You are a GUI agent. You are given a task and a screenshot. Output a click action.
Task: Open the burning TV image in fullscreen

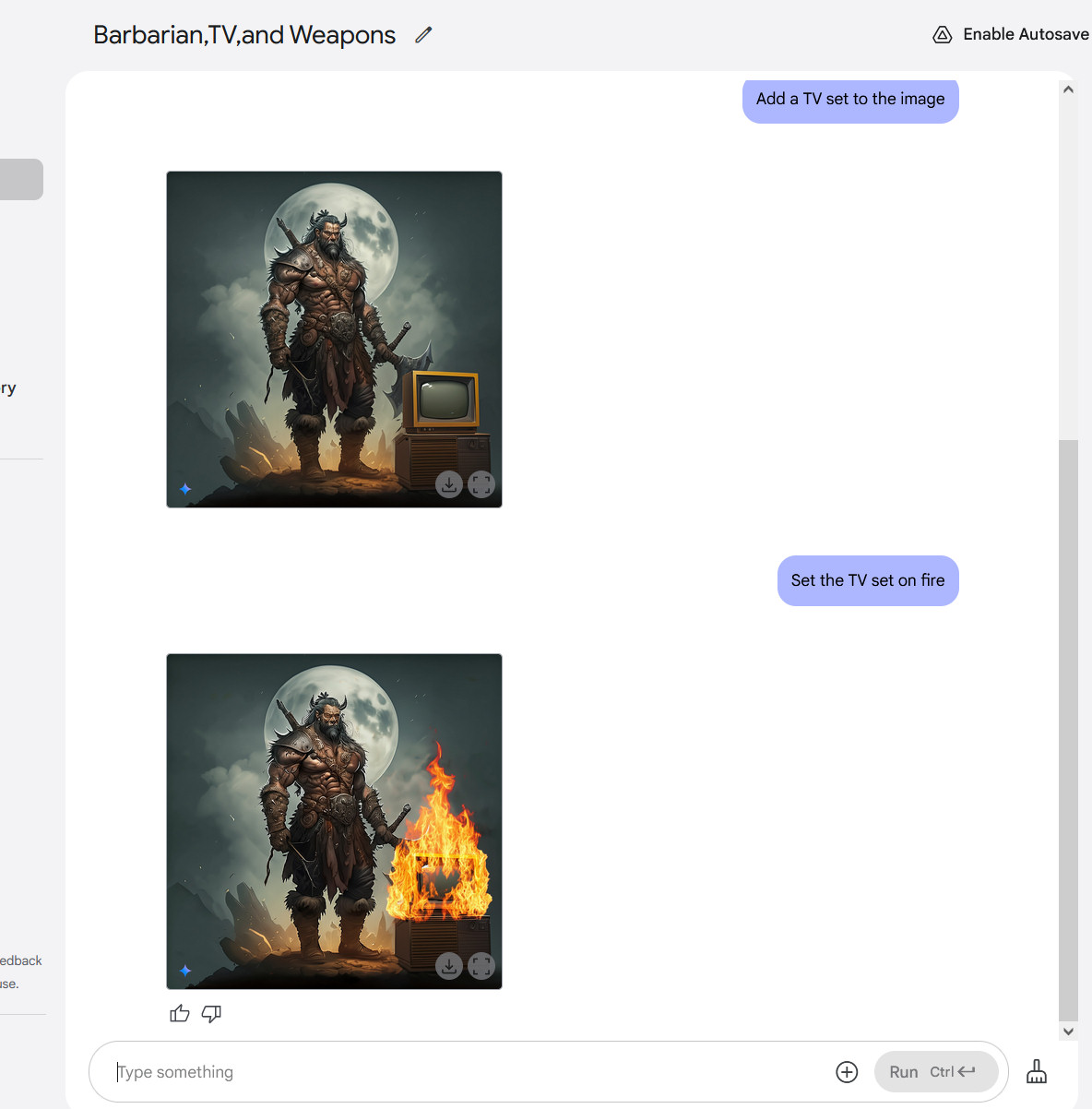481,966
